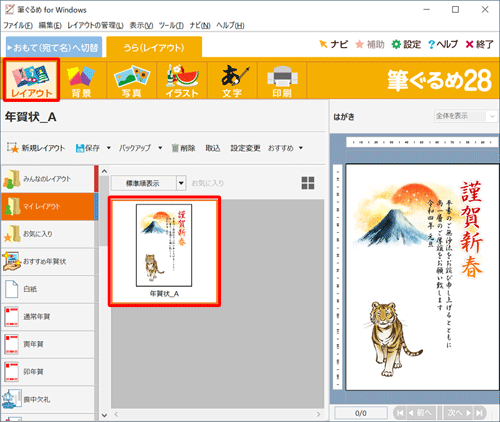Select 卯年賀 category
The width and height of the screenshot is (500, 422).
(x=48, y=372)
